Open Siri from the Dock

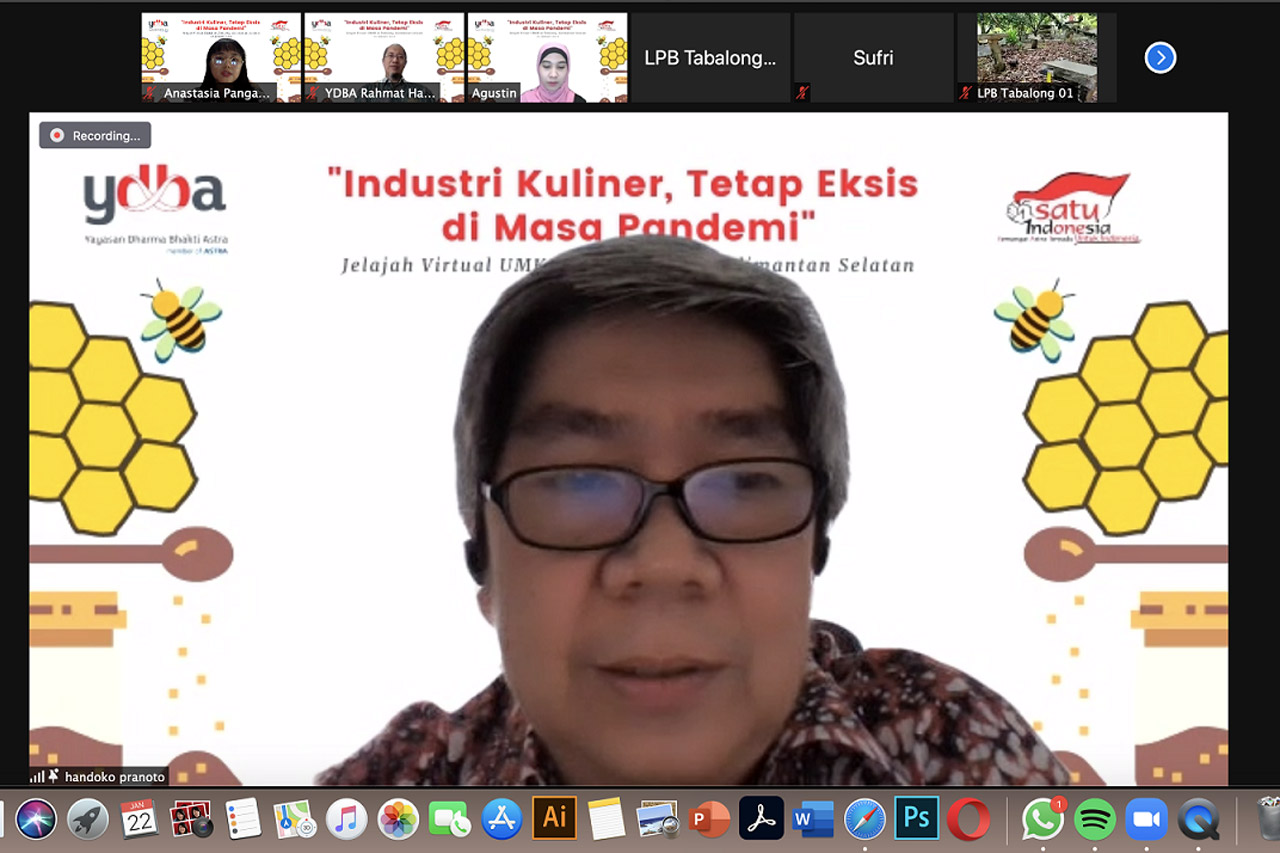tap(36, 820)
